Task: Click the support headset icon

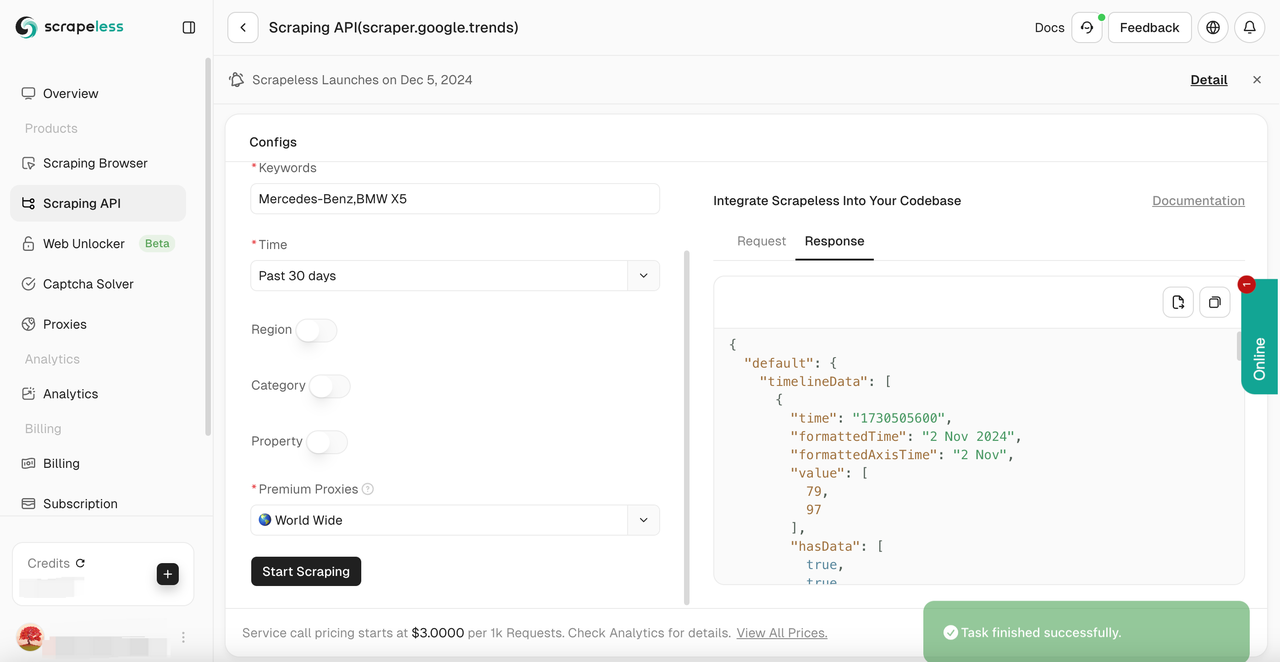Action: tap(1087, 28)
